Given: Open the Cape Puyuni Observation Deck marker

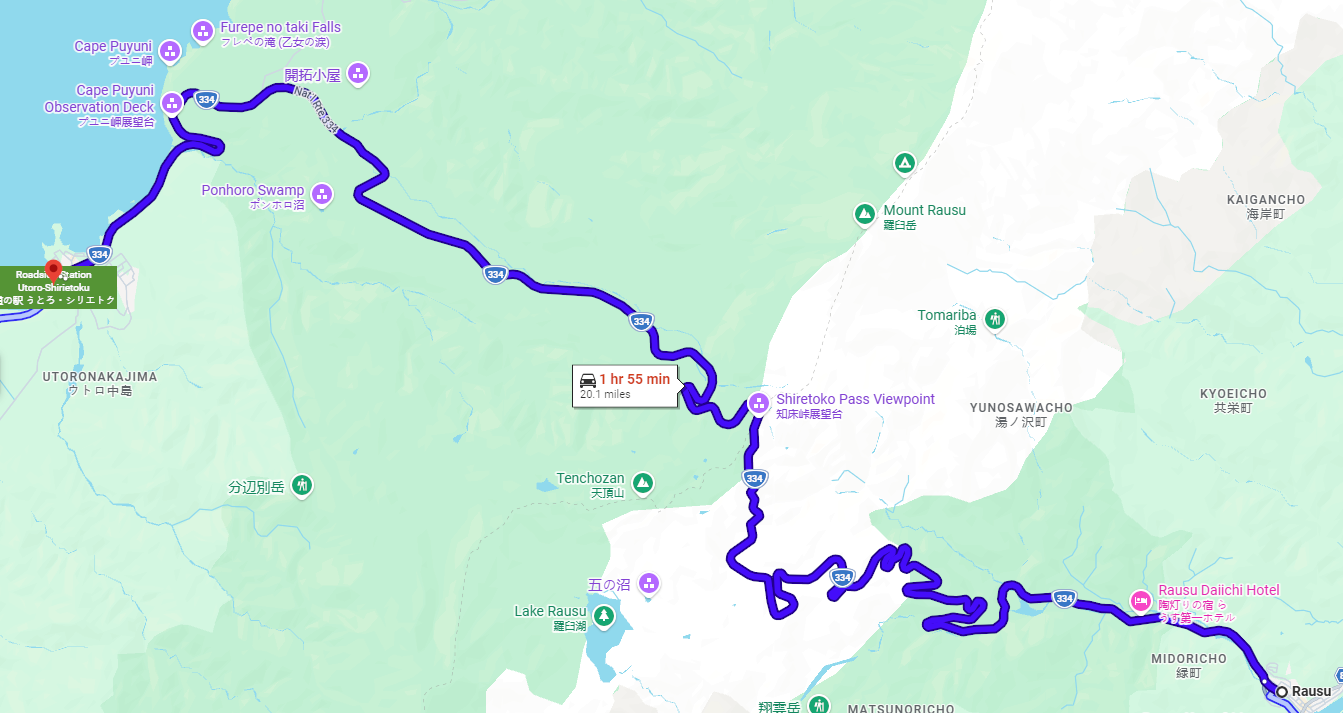Looking at the screenshot, I should [172, 102].
